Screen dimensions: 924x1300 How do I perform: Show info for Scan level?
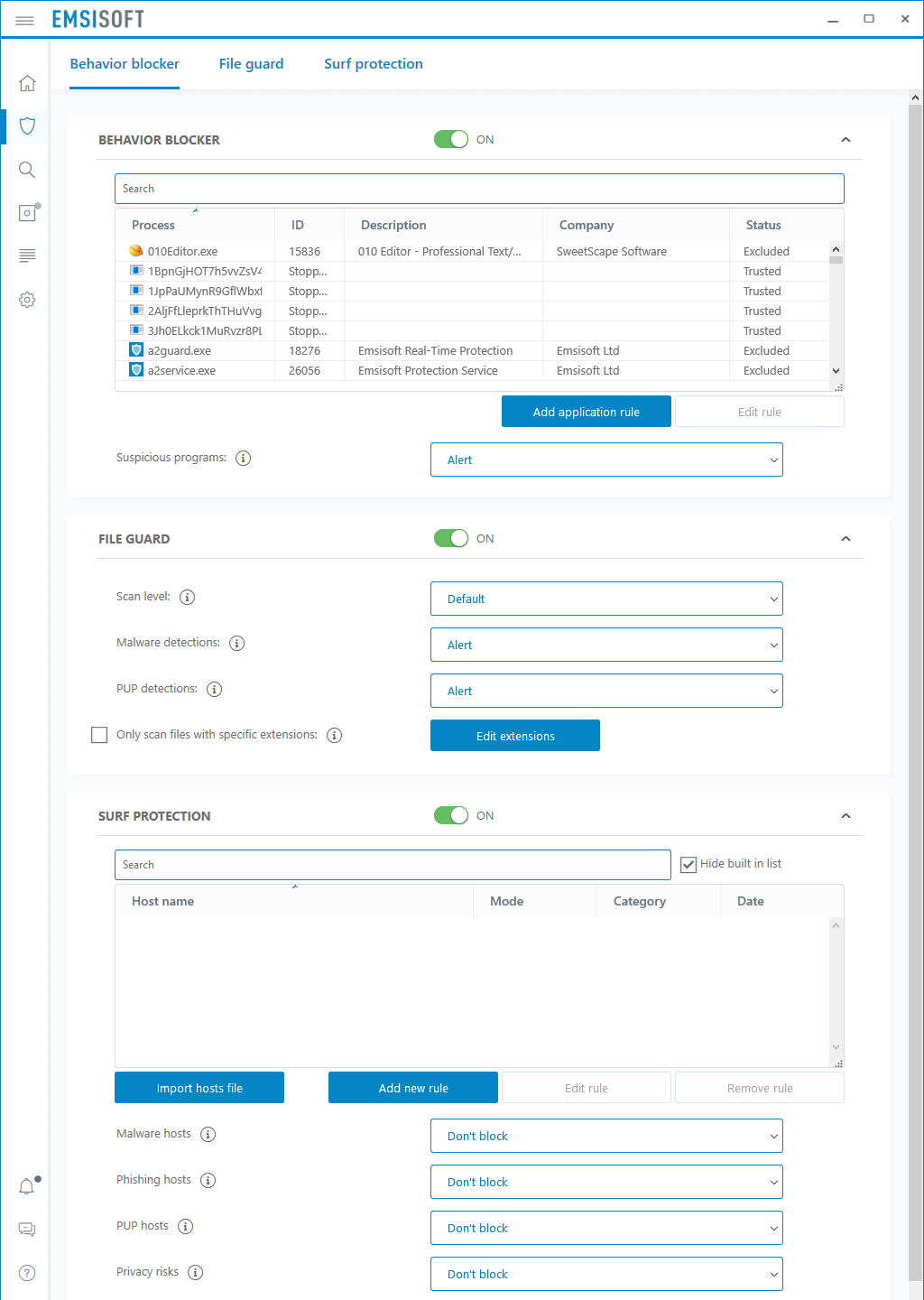point(187,598)
